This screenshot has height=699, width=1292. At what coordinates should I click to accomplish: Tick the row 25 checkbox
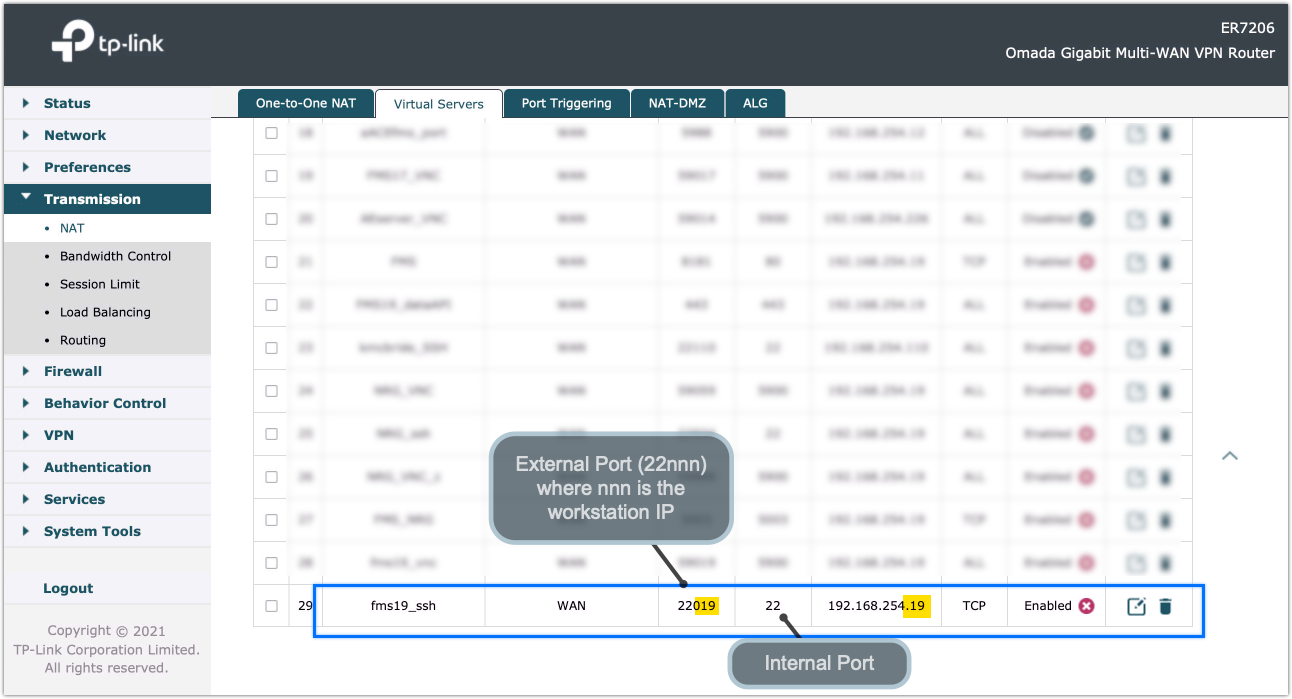[271, 434]
